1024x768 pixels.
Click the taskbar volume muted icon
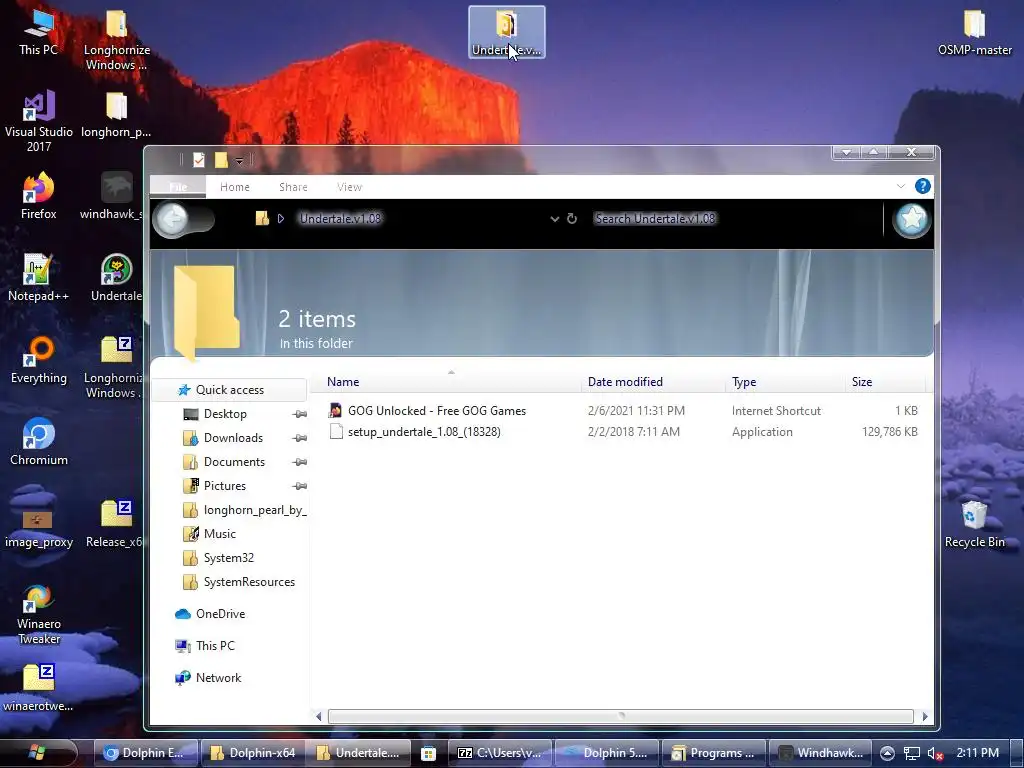(x=935, y=753)
